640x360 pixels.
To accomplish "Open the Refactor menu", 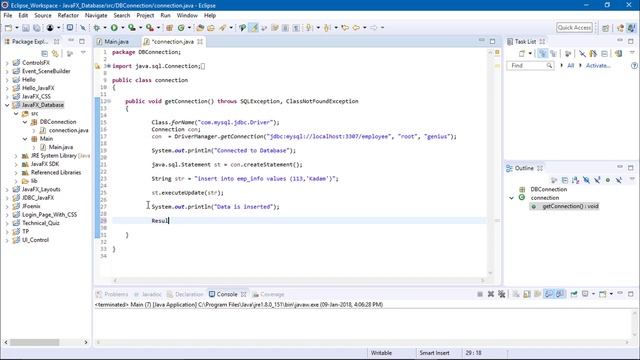I will 68,16.
